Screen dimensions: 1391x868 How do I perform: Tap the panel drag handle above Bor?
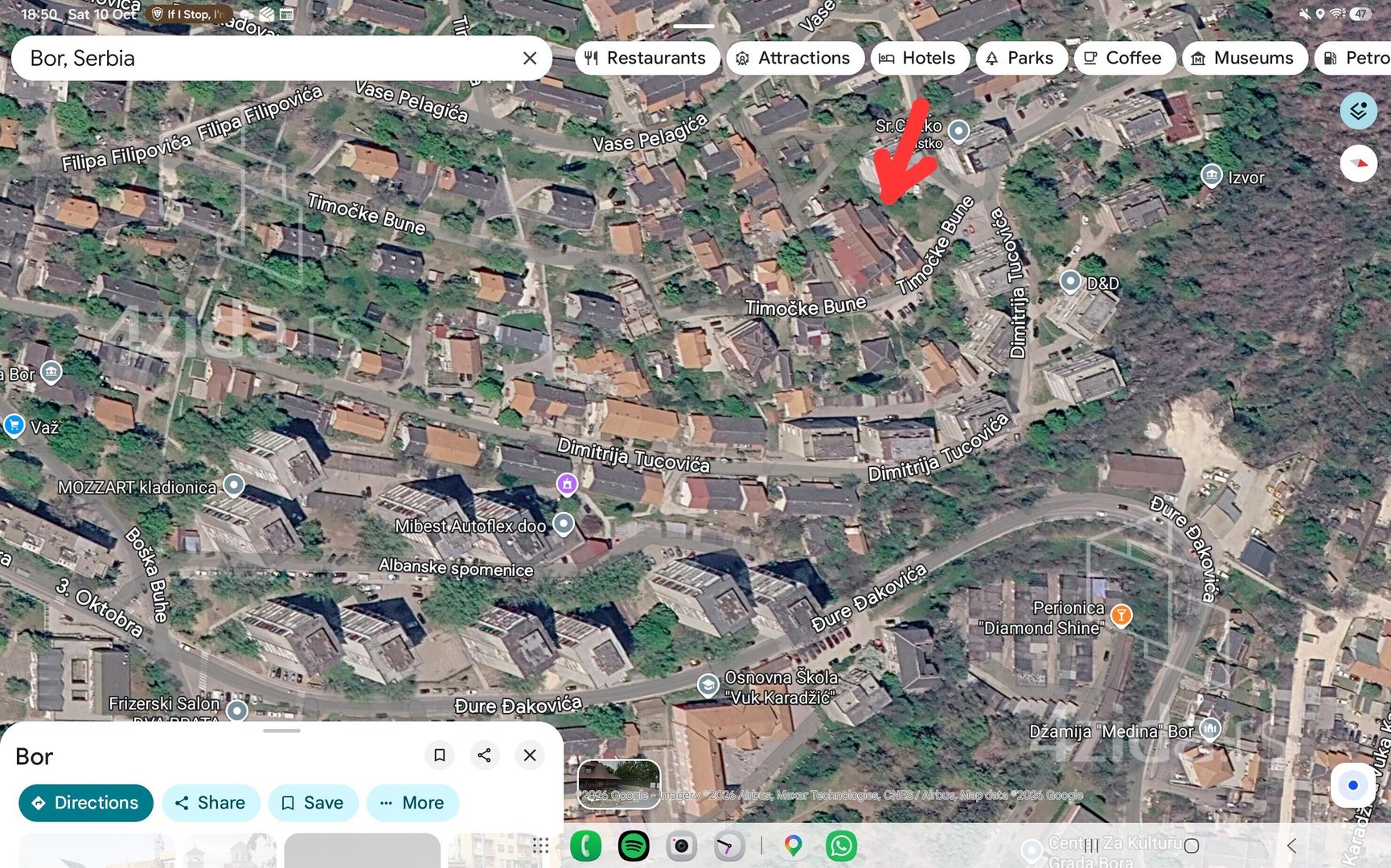click(x=281, y=731)
